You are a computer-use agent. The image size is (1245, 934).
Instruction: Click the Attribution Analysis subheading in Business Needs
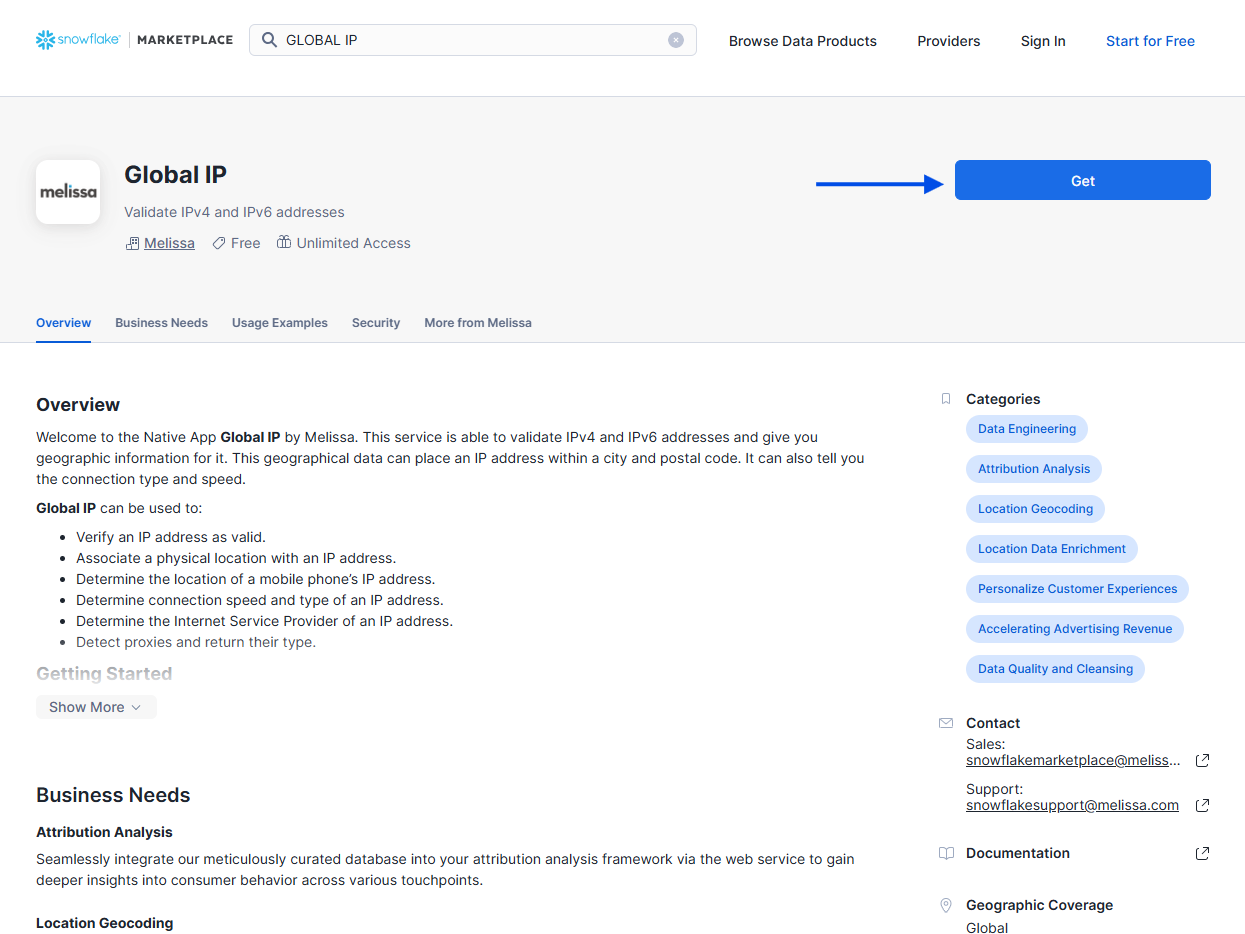104,832
